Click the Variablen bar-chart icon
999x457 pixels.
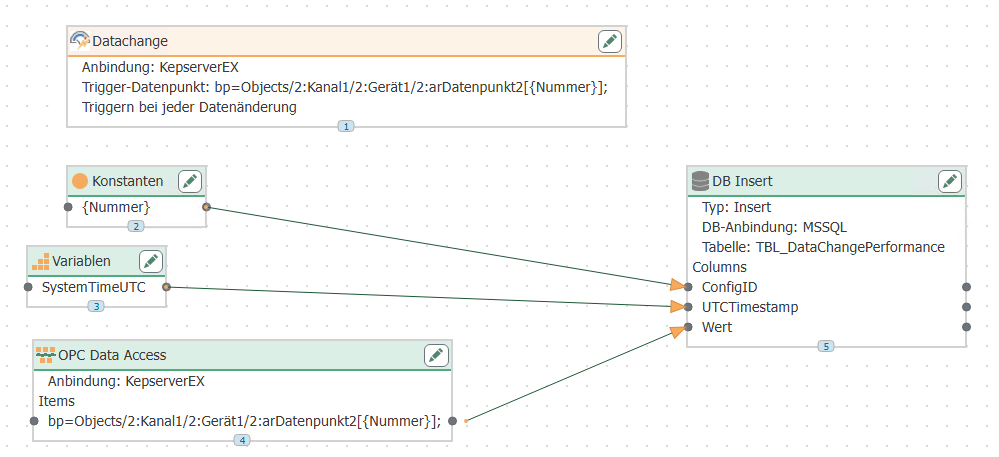click(41, 262)
